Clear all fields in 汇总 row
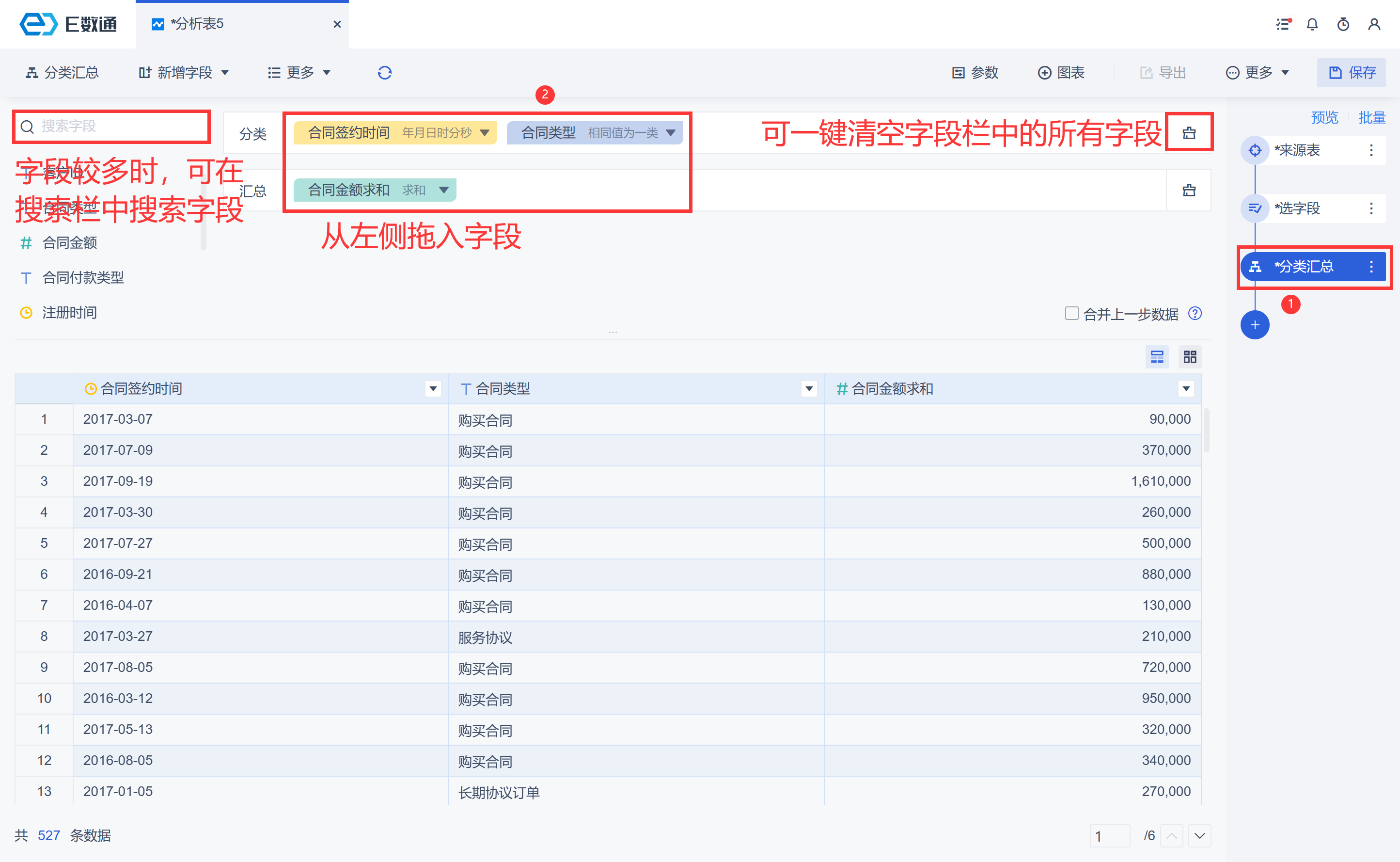This screenshot has width=1400, height=862. [x=1189, y=190]
